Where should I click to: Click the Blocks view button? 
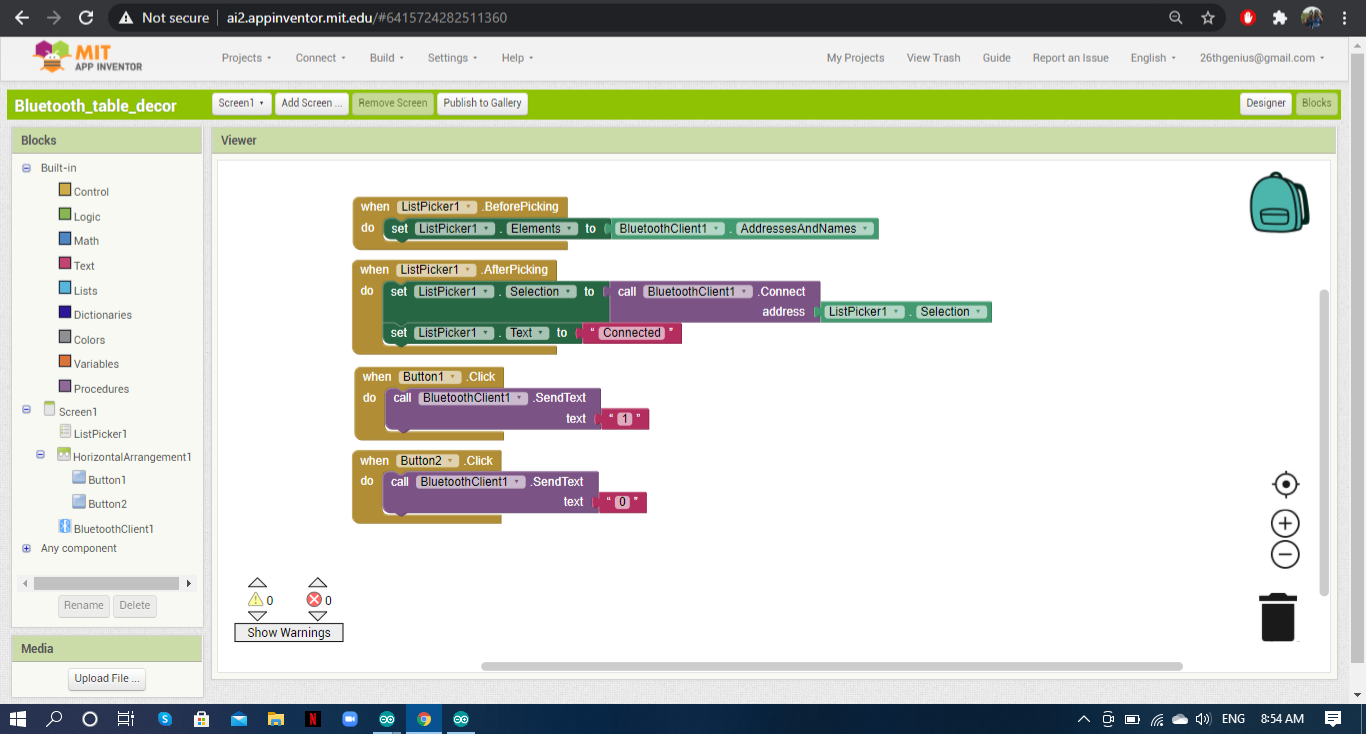[x=1316, y=103]
